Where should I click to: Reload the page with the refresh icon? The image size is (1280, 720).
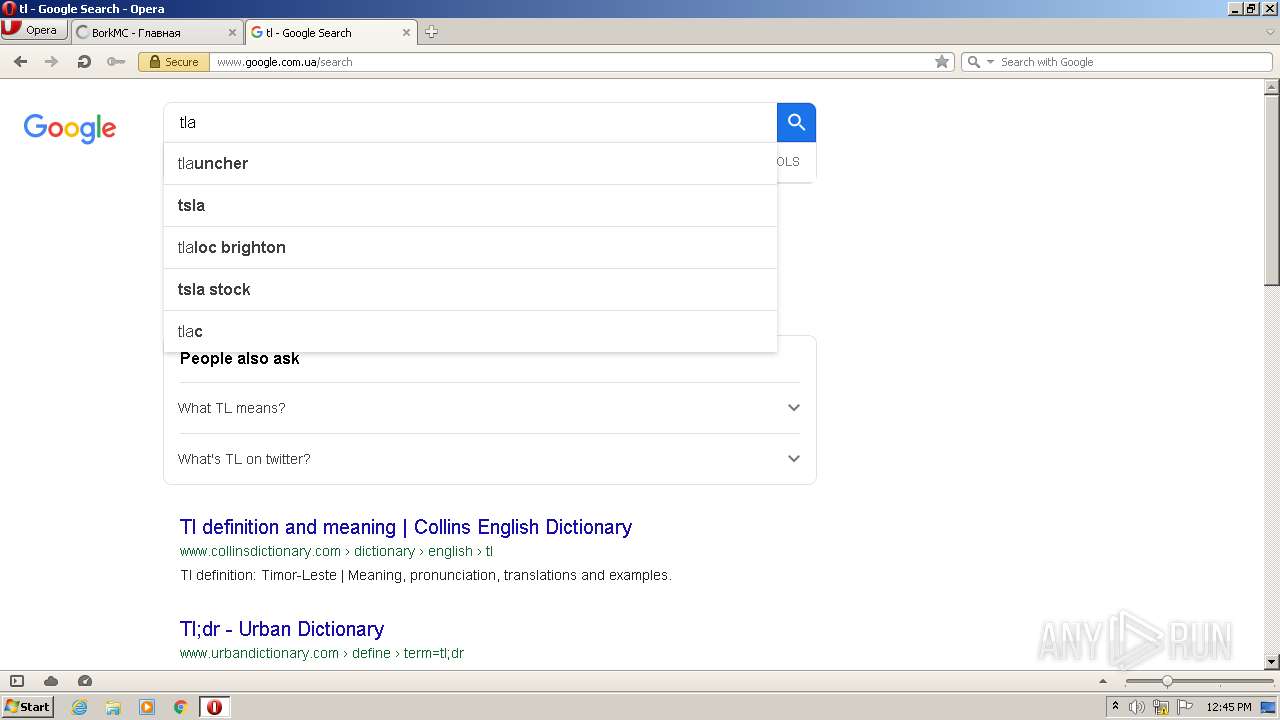point(84,62)
